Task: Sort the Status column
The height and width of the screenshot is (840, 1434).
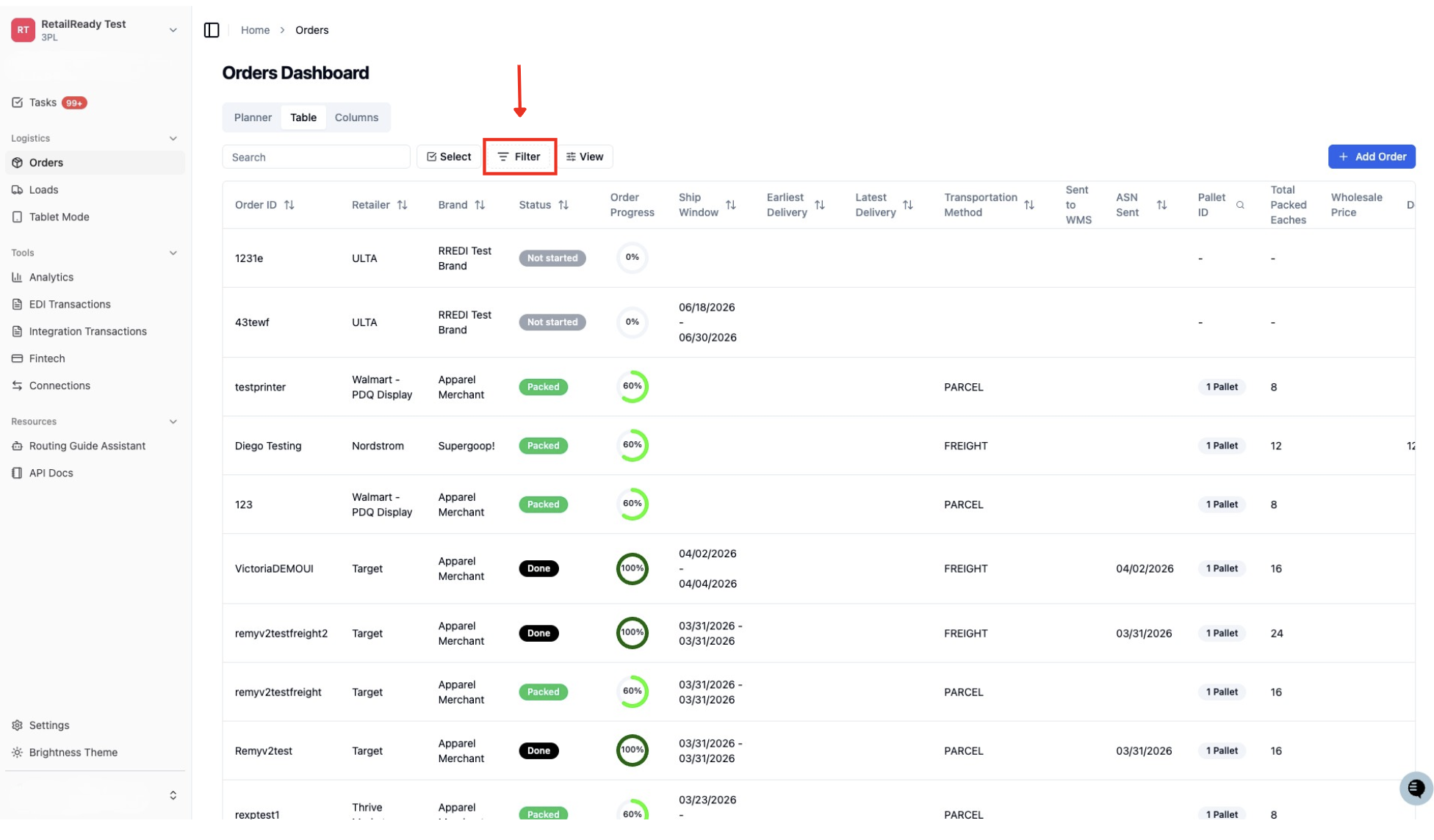Action: [x=563, y=205]
